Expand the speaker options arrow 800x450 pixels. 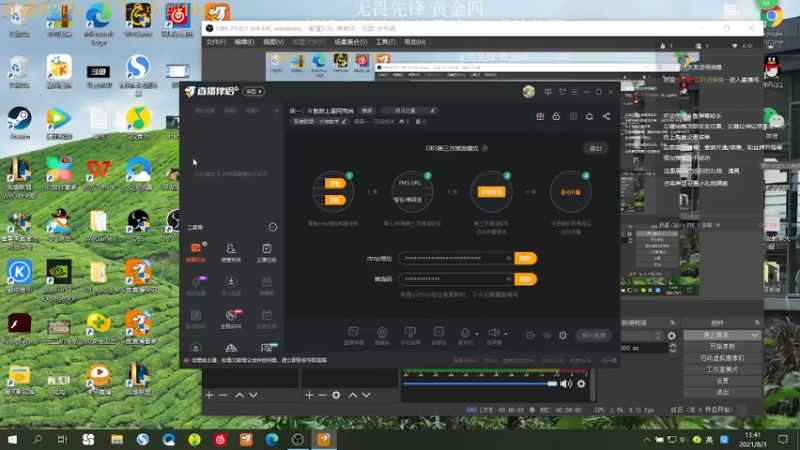pyautogui.click(x=506, y=334)
